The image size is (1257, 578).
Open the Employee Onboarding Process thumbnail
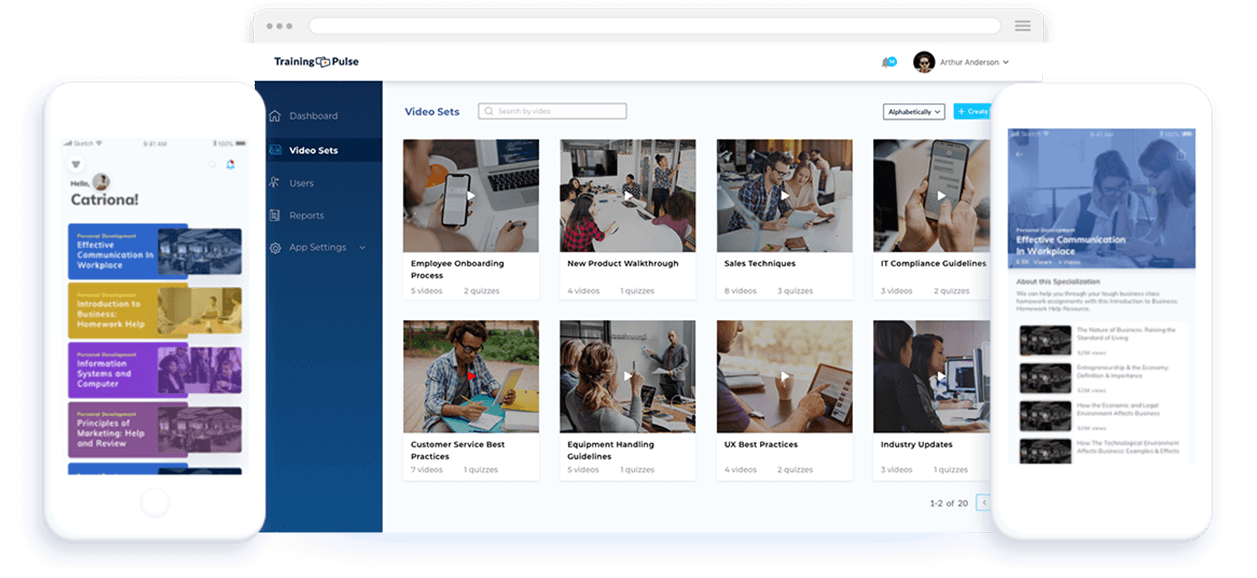click(x=471, y=195)
